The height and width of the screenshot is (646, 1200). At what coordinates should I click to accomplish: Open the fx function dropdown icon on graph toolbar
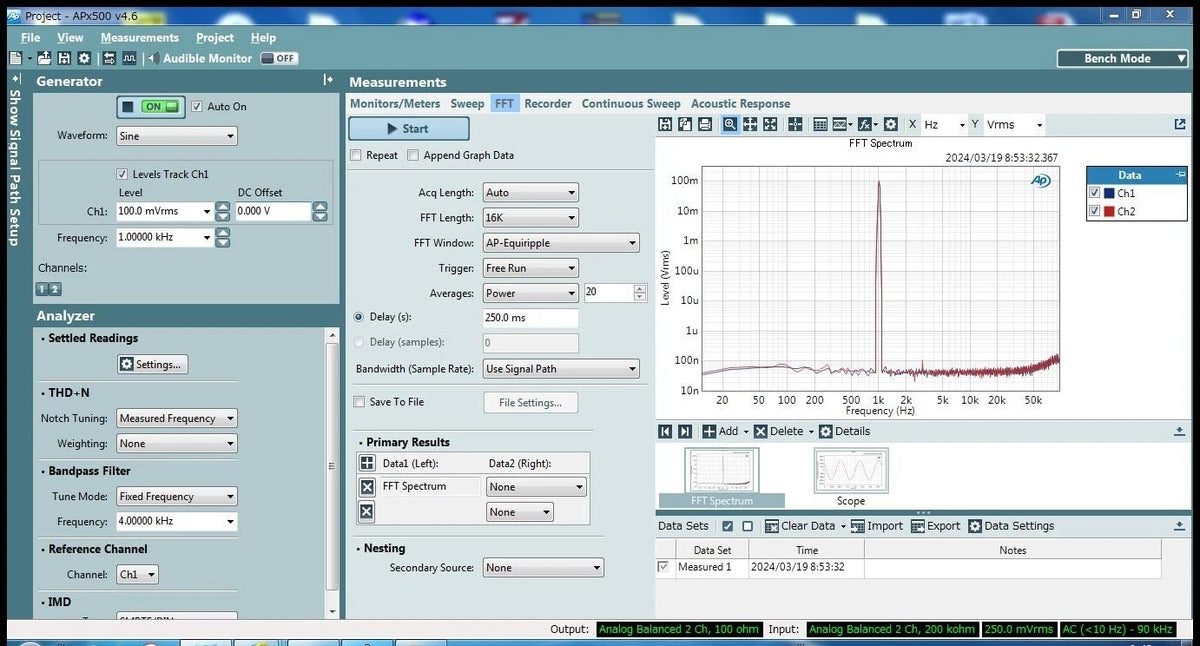(x=866, y=124)
